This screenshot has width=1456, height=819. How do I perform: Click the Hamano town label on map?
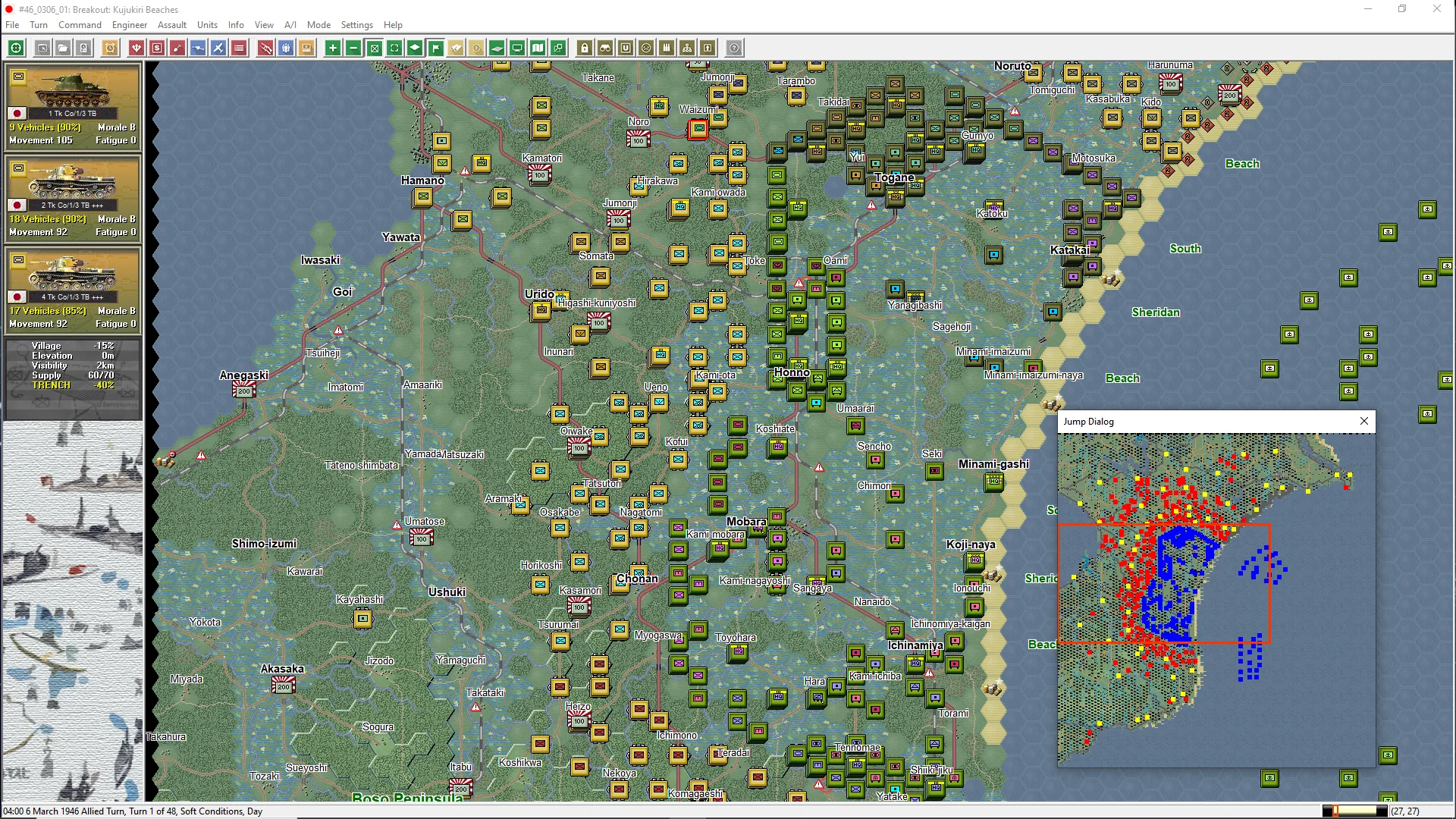coord(422,180)
